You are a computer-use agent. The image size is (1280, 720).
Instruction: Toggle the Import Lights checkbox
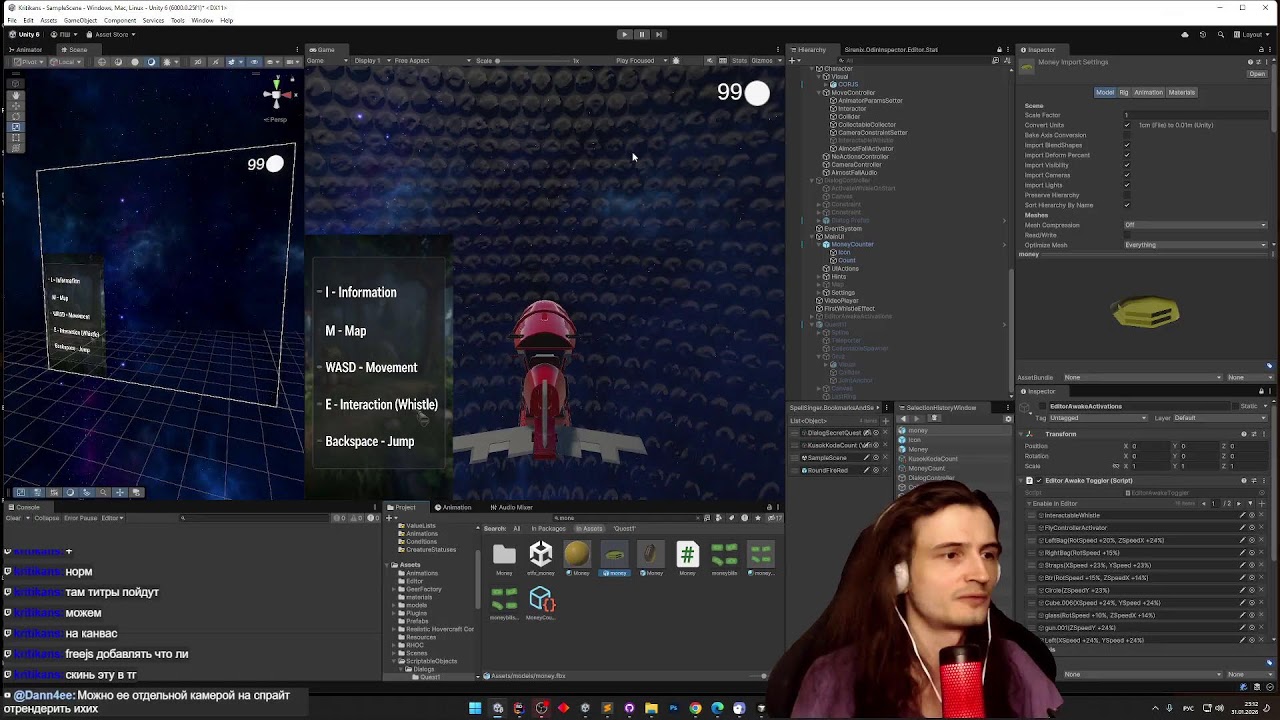pos(1127,185)
